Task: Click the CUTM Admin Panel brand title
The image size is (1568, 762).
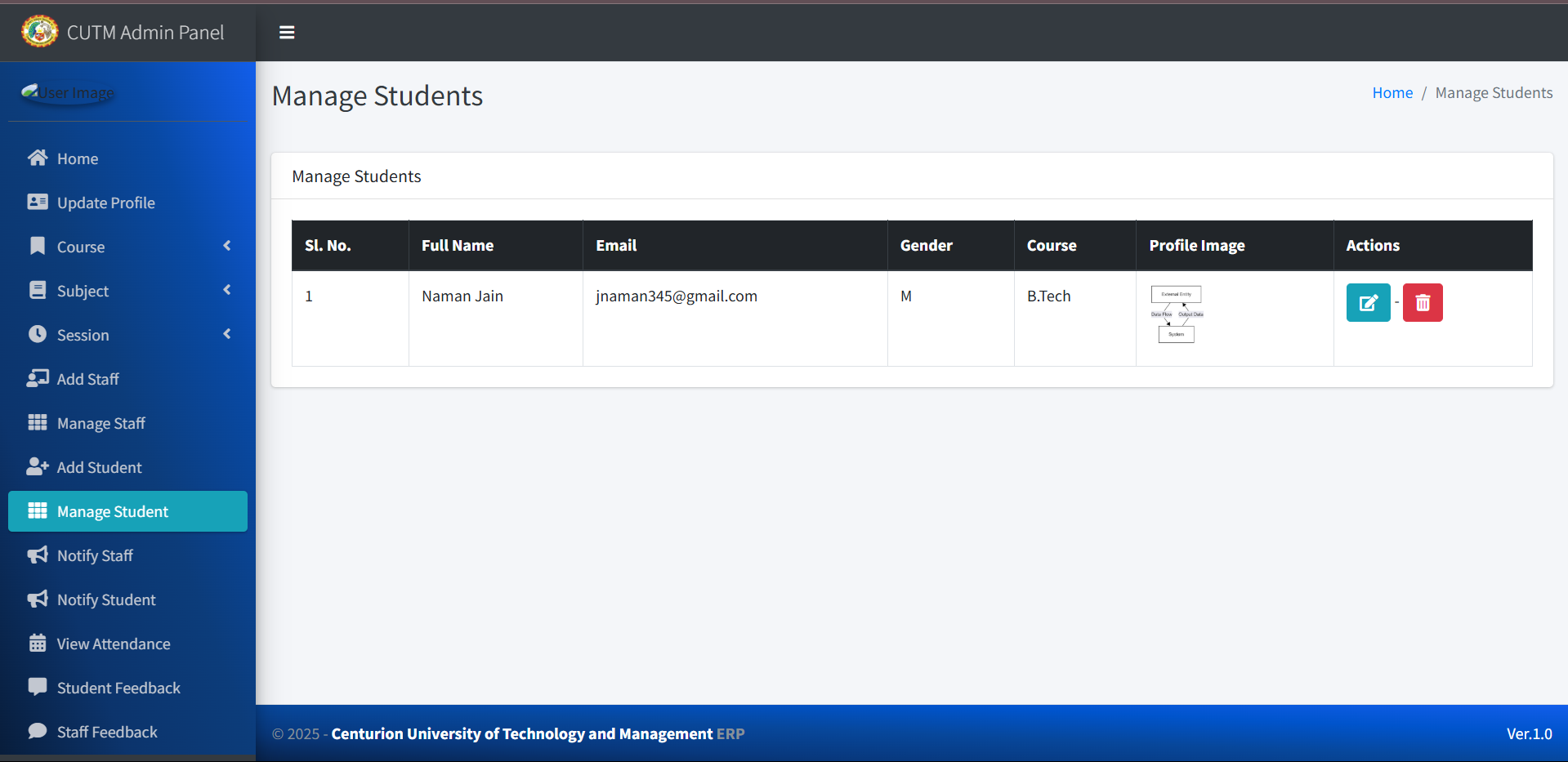Action: (x=145, y=33)
